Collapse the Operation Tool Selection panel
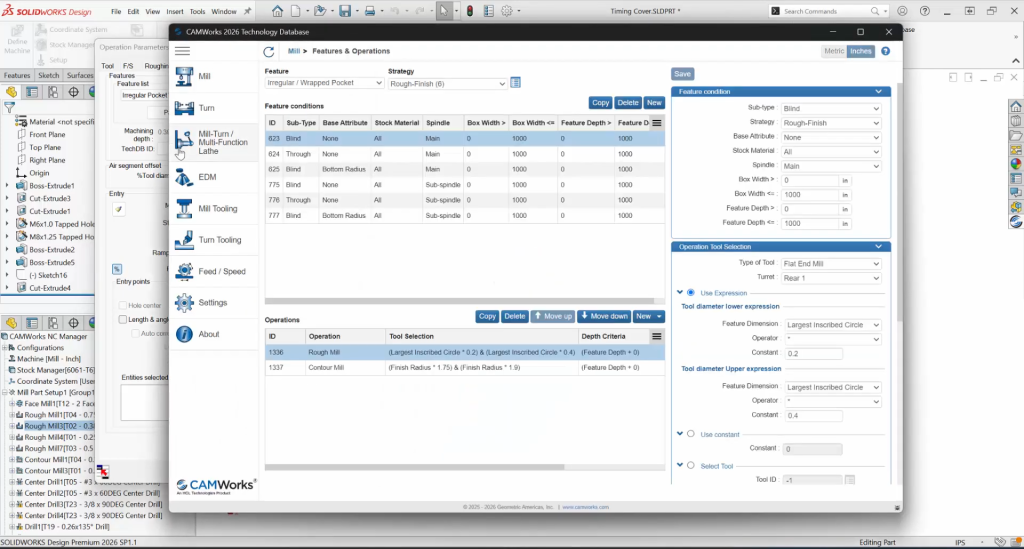 tap(878, 247)
